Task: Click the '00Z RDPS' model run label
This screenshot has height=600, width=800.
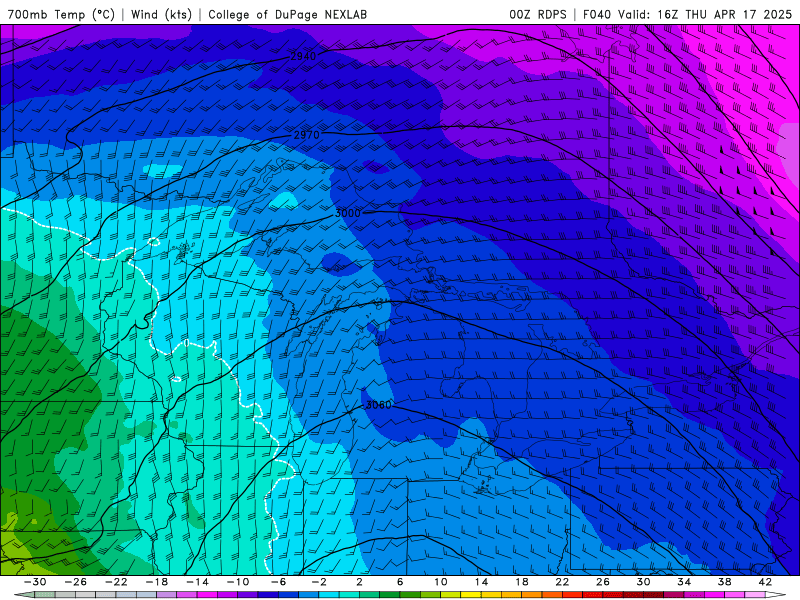Action: (x=538, y=14)
